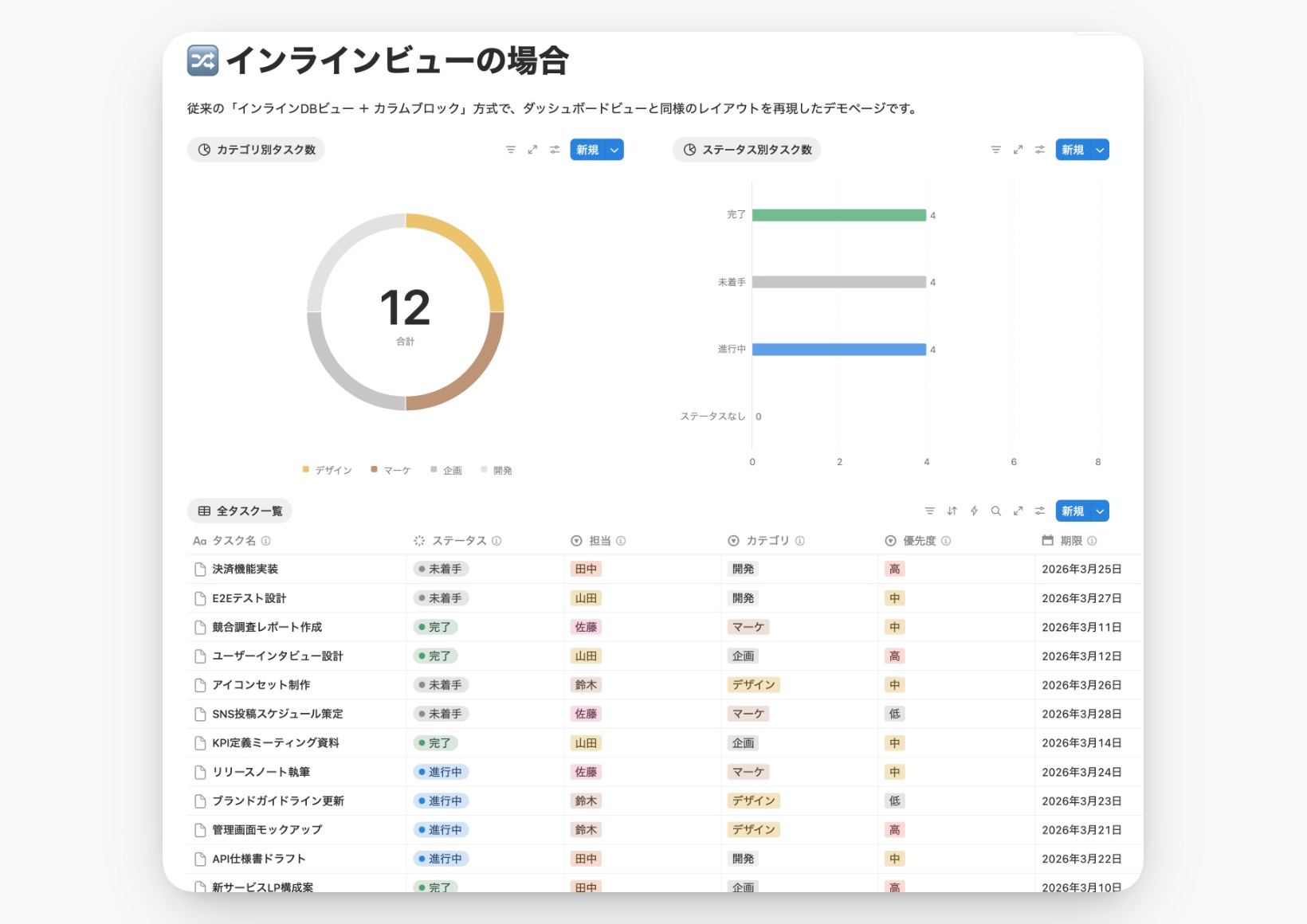Click the 優先度 column header in the table
The image size is (1307, 924).
tap(918, 540)
